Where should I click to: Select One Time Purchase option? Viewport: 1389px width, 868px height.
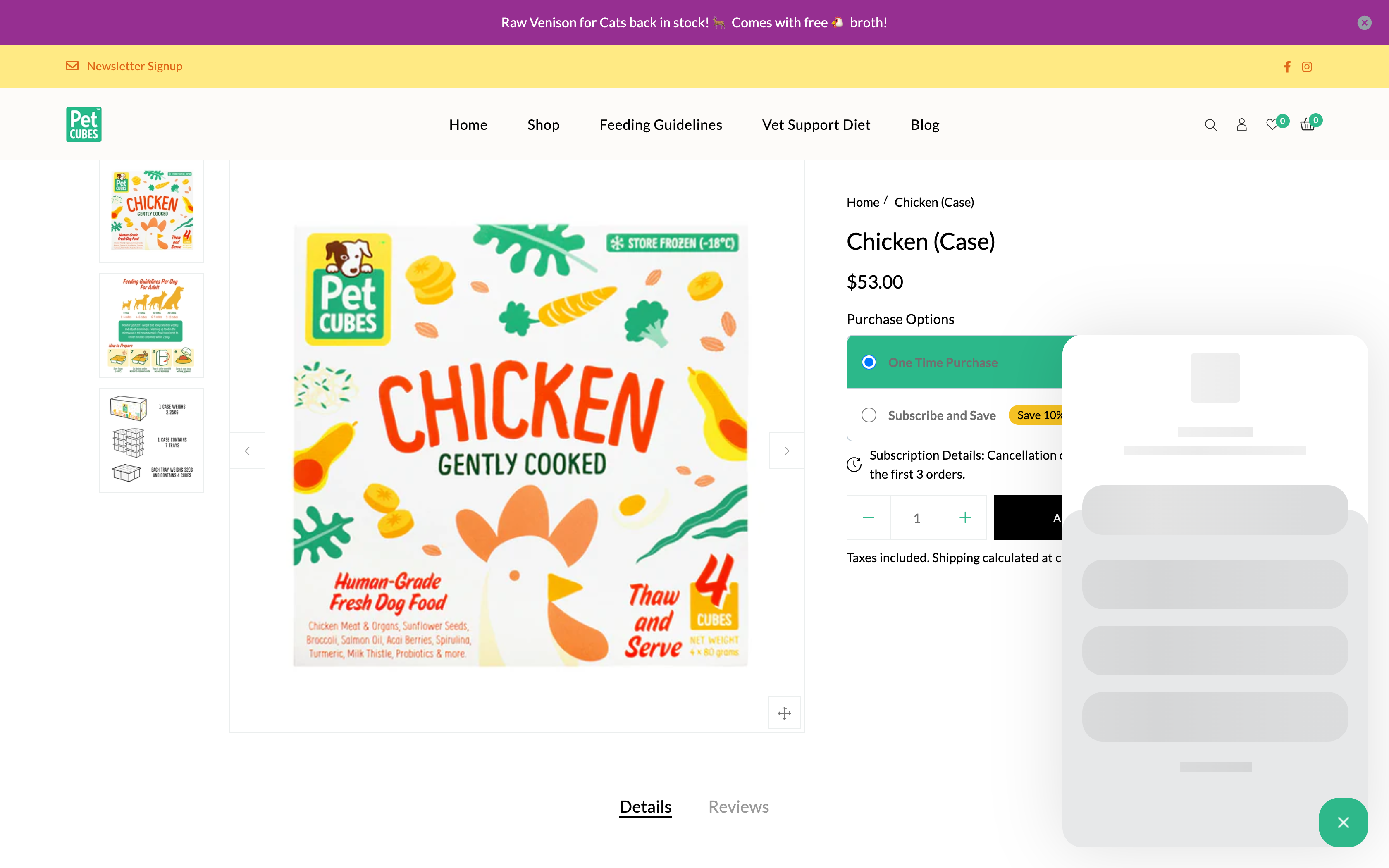(869, 362)
